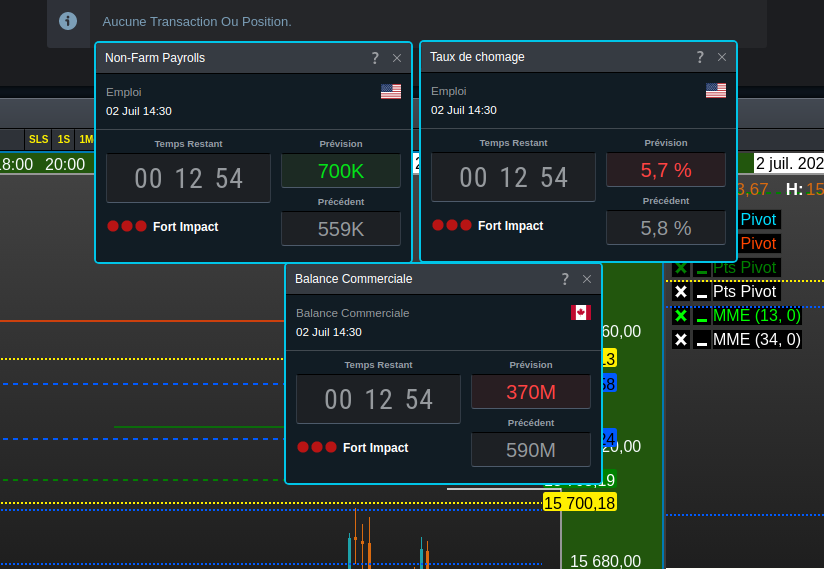Click Non-Farm Payrolls countdown timer

(x=188, y=178)
